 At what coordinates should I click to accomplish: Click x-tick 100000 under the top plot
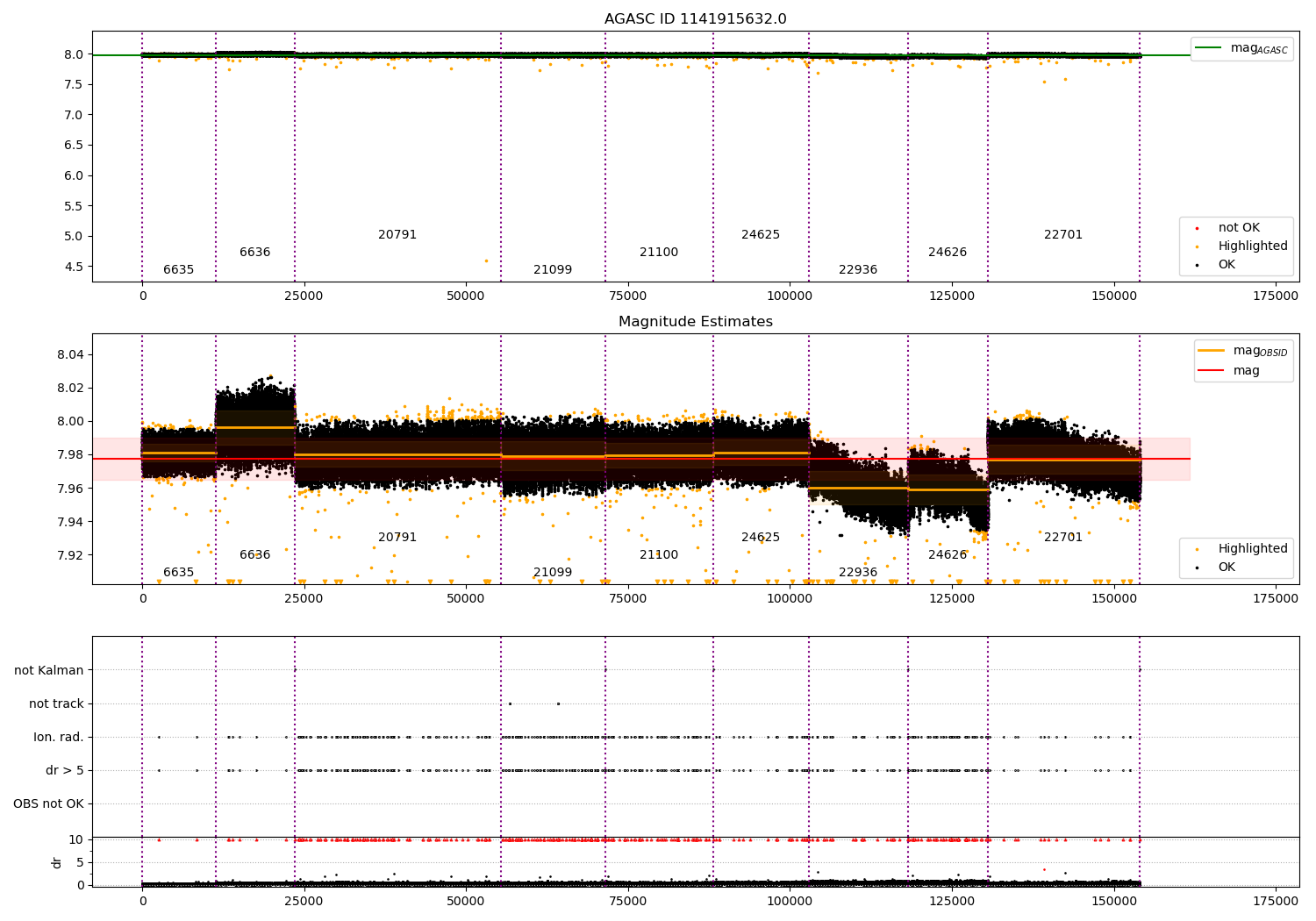pos(790,296)
